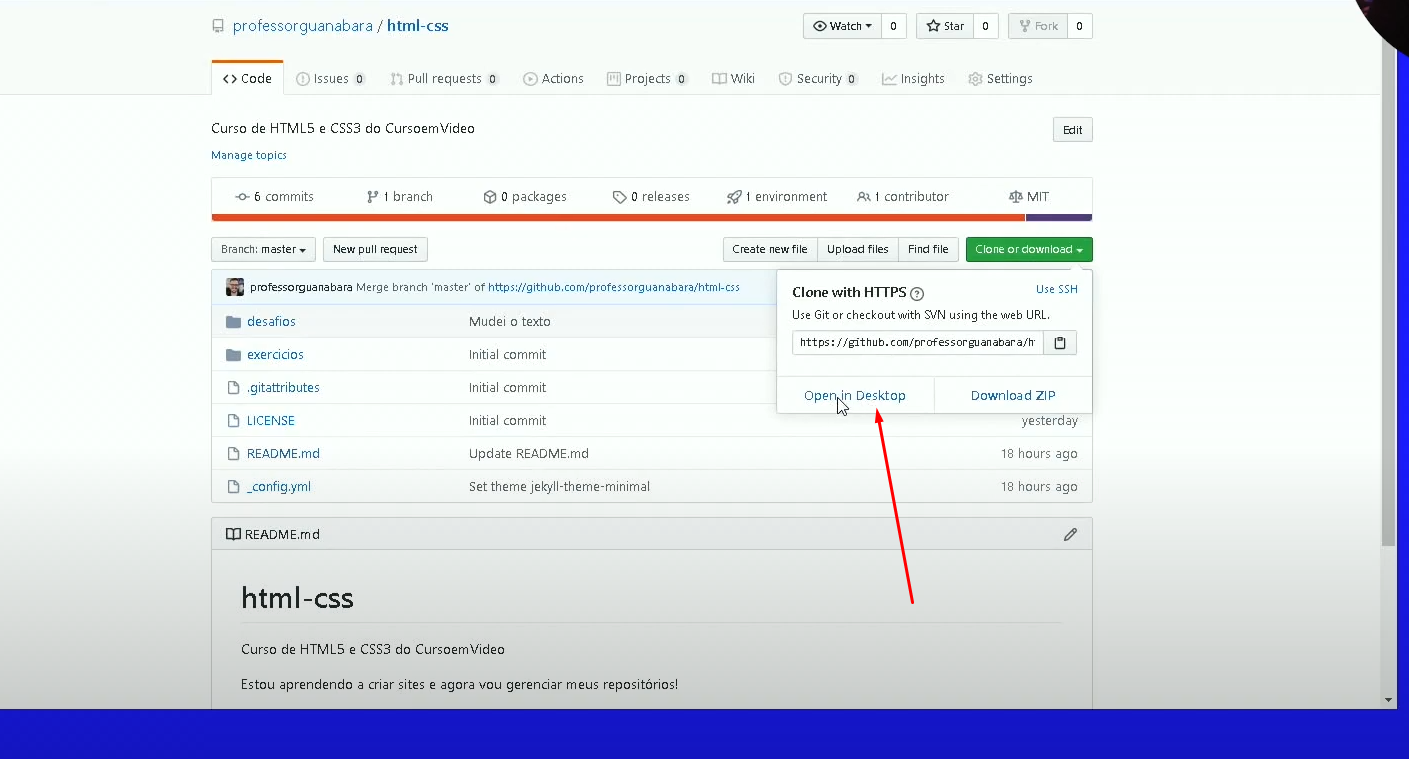Screen dimensions: 1409x759
Task: Expand the Clone or download dropdown
Action: (x=1029, y=250)
